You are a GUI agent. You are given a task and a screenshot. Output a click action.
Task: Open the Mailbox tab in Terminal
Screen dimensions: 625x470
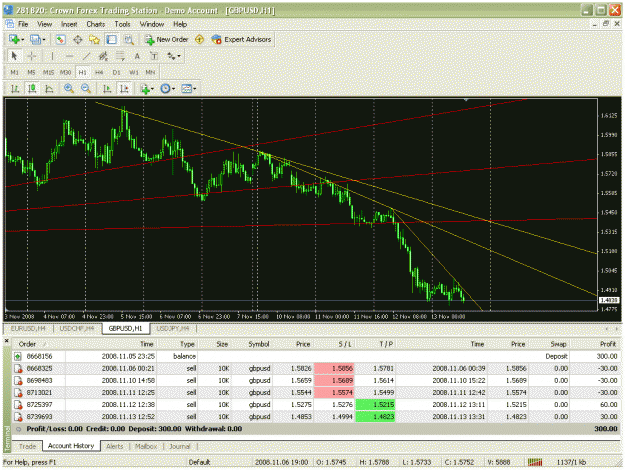tap(146, 446)
